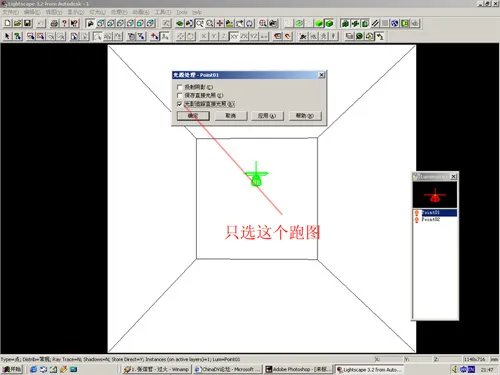Click the speaker icon at toolbar end

(415, 23)
